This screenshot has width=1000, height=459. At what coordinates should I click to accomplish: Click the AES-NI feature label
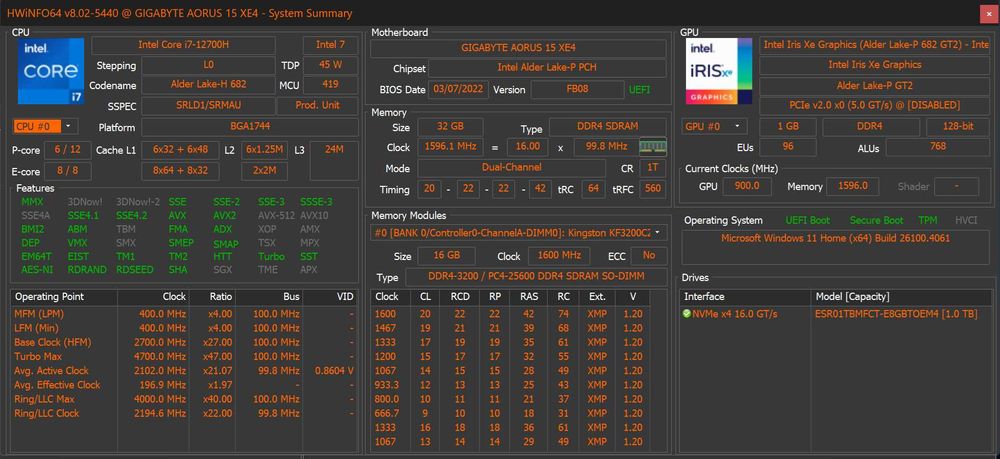36,270
